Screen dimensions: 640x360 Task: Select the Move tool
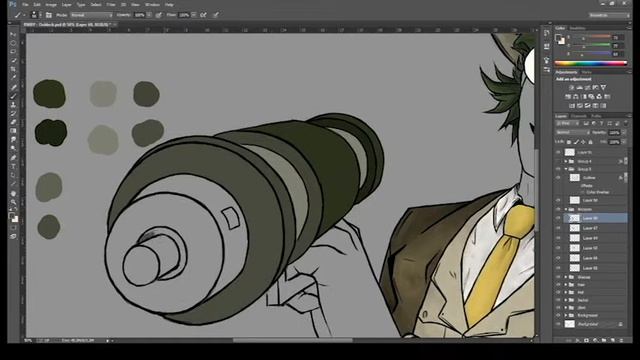tap(13, 35)
